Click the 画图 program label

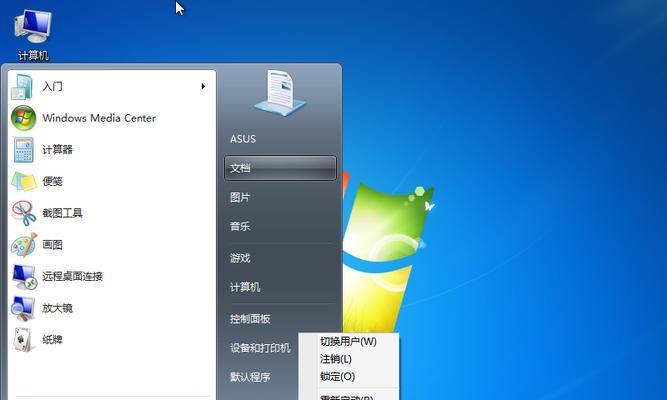coord(52,245)
